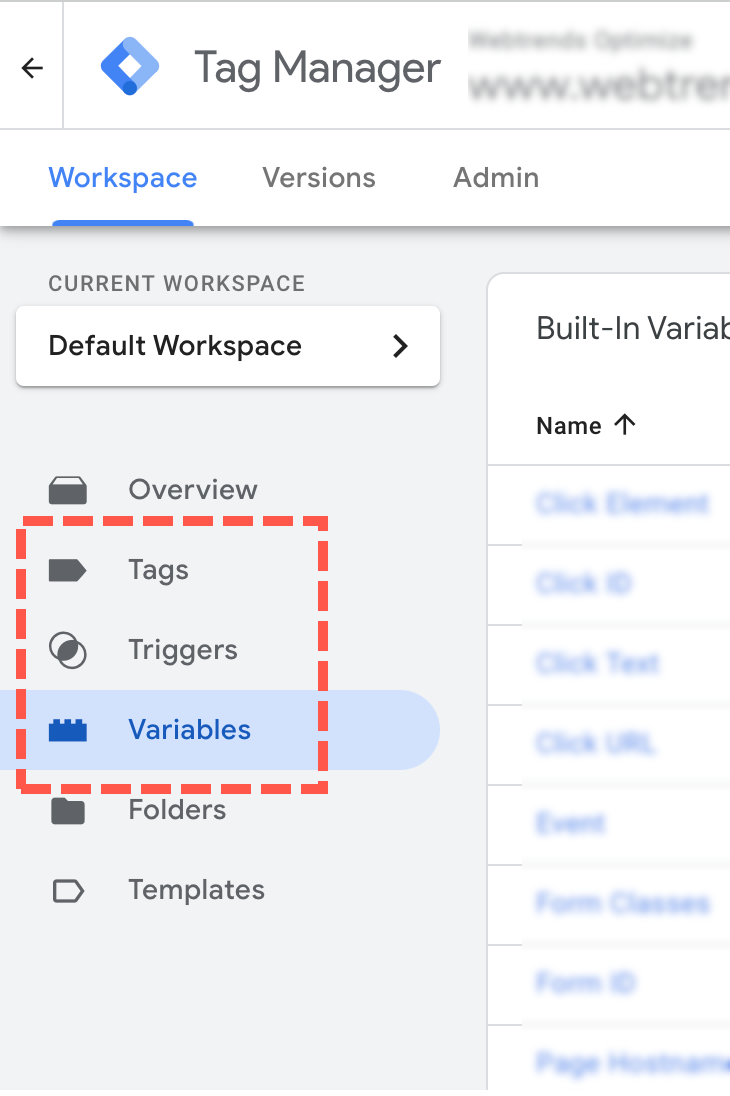Open the Click Element variable link
The width and height of the screenshot is (730, 1096).
(x=622, y=503)
